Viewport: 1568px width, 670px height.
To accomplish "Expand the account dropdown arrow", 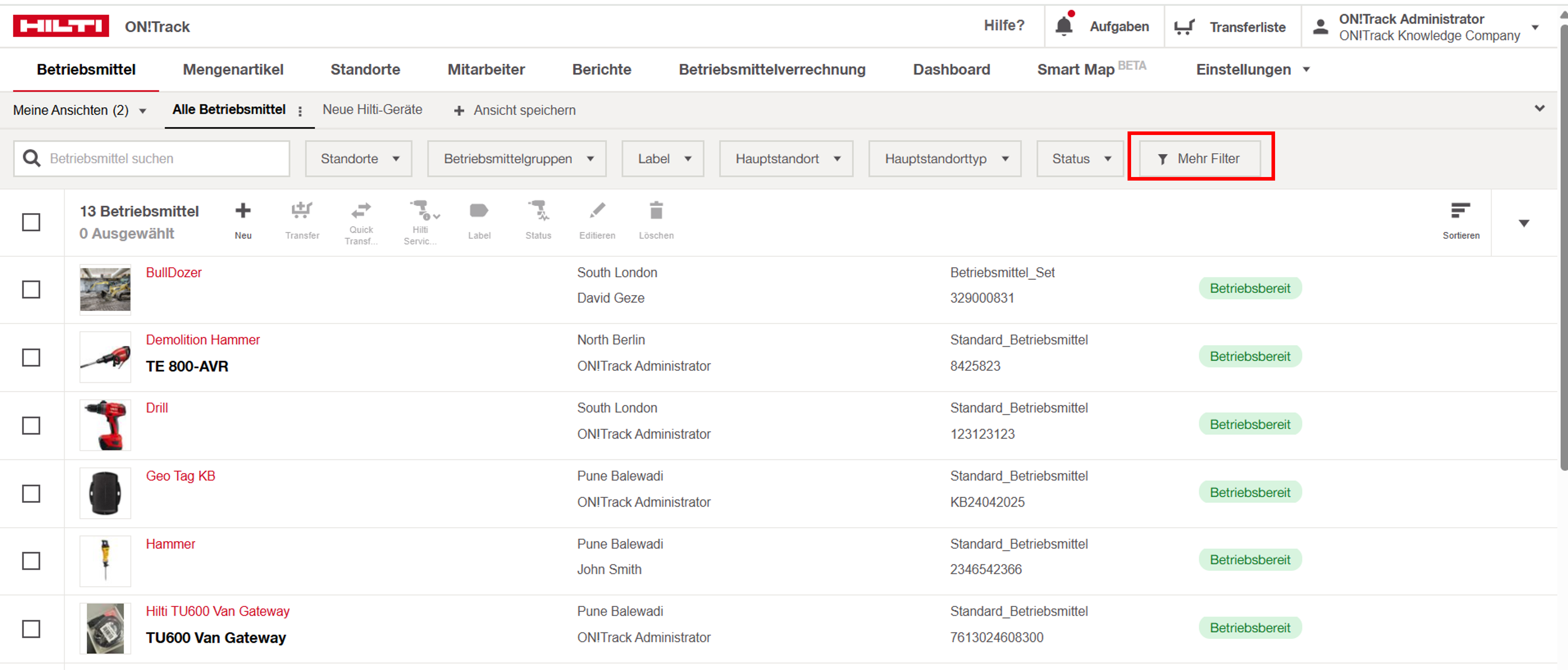I will (x=1535, y=27).
